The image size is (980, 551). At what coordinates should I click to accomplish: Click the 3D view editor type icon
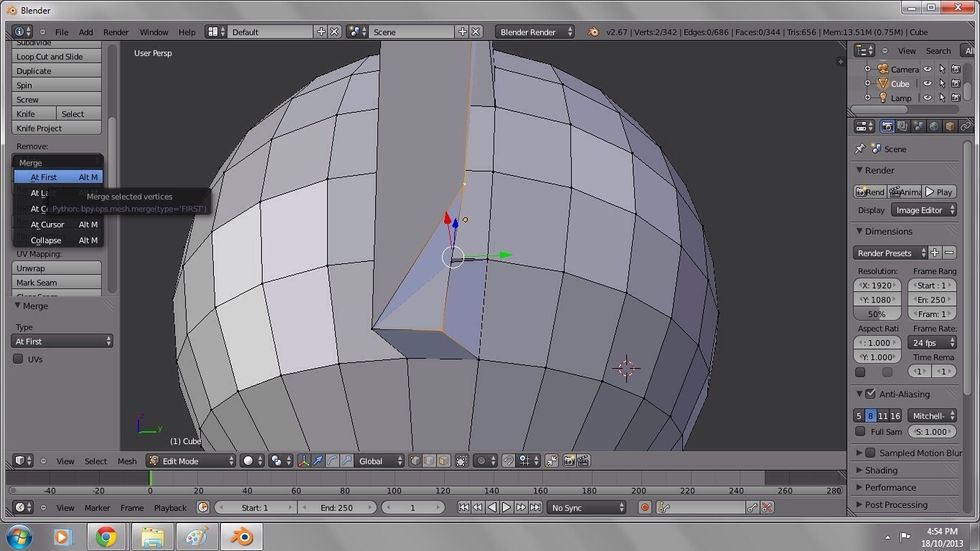tap(23, 461)
